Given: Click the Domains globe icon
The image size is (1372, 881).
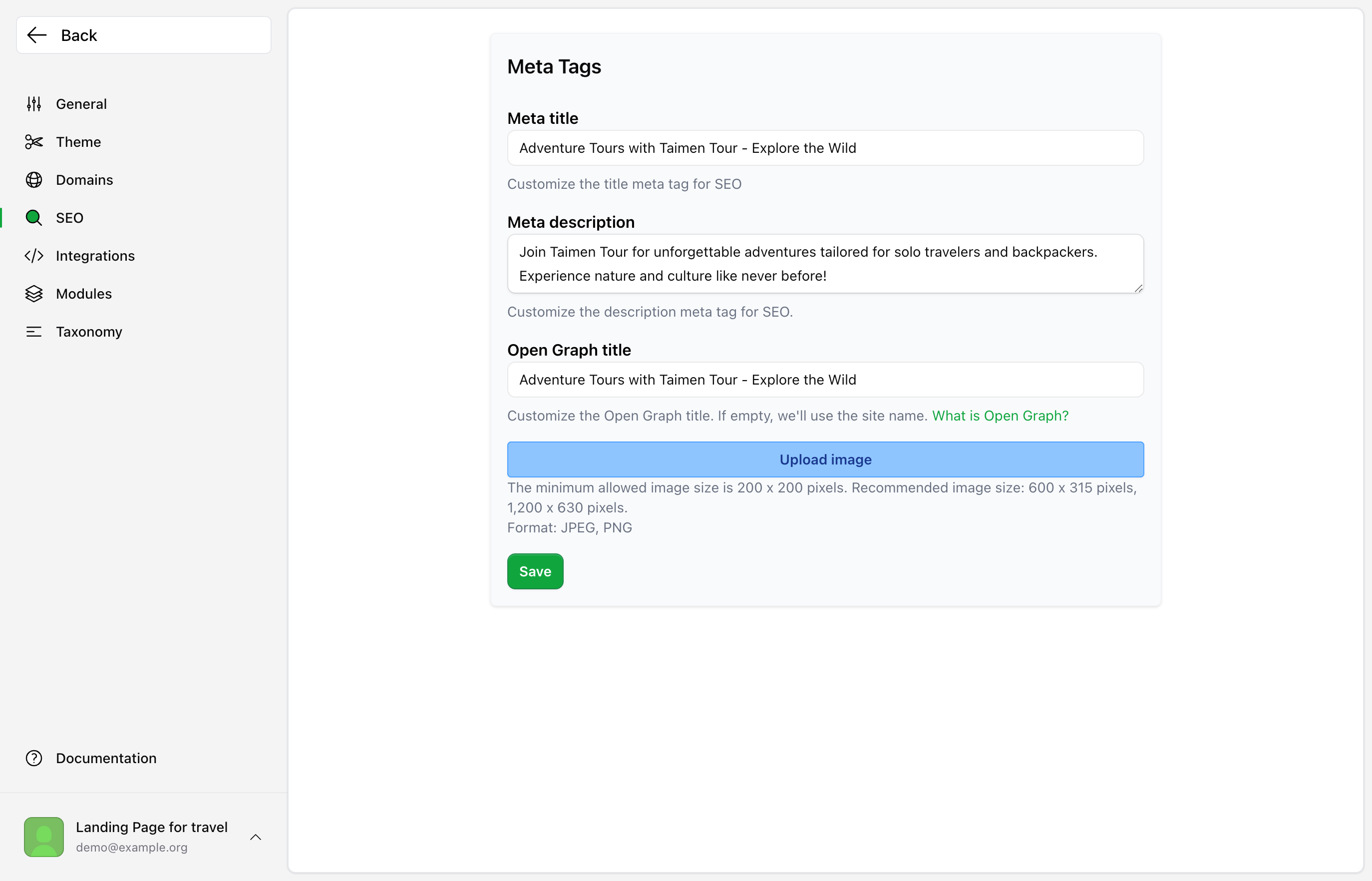Looking at the screenshot, I should (x=34, y=180).
